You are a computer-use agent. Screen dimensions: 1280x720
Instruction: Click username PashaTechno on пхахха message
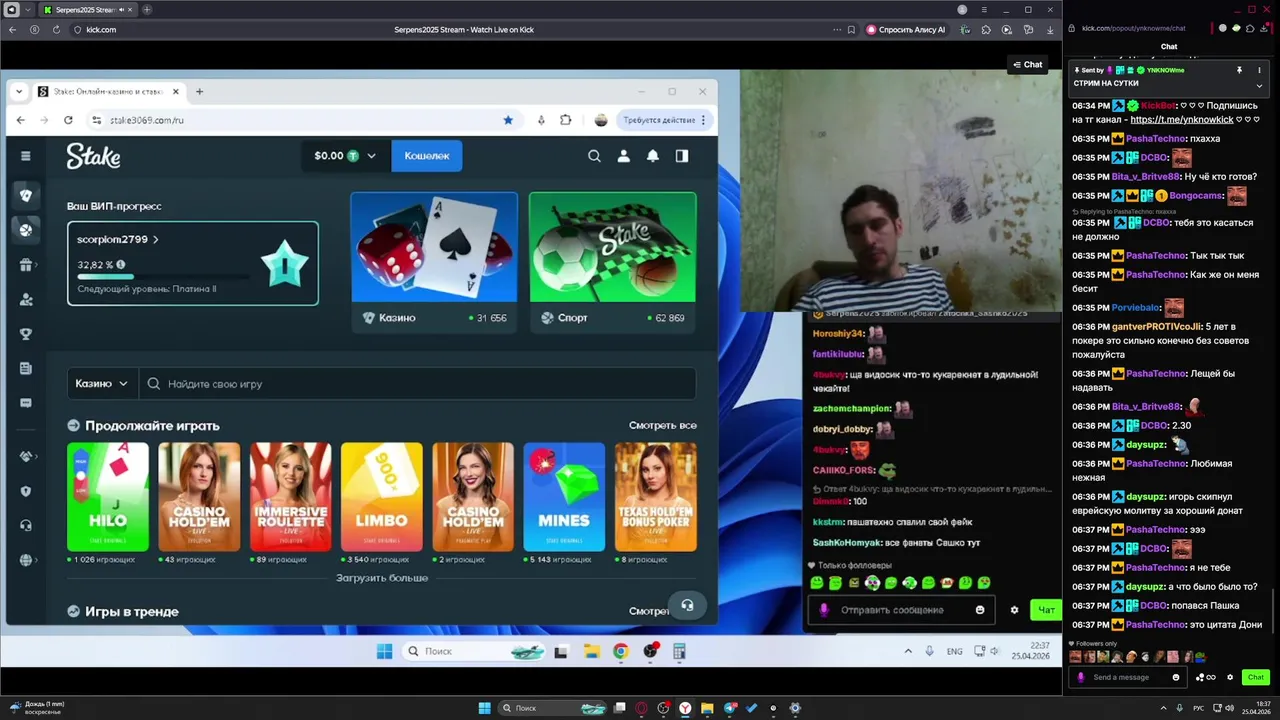[1156, 139]
